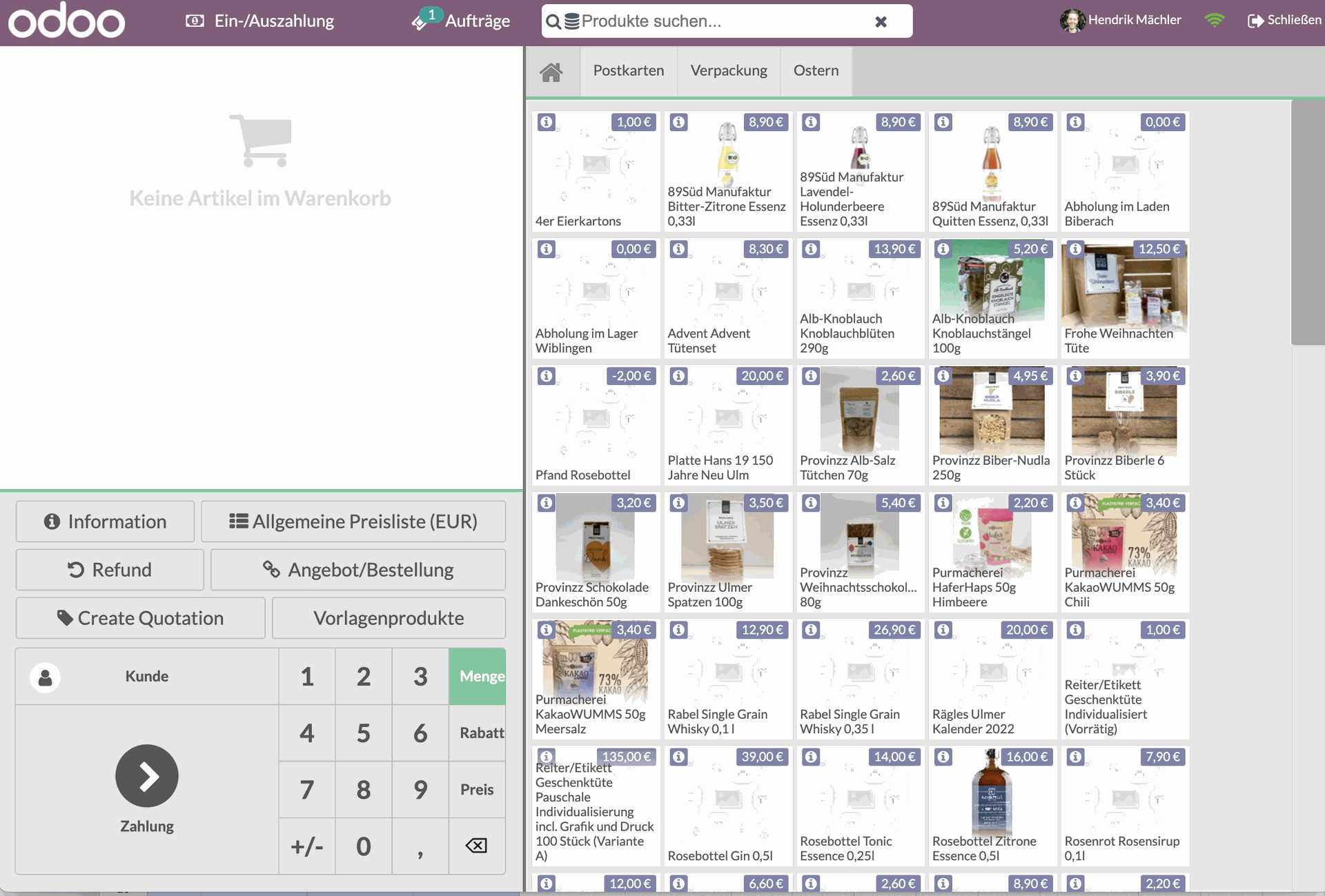1325x896 pixels.
Task: Open info icon on Bitter-Zitrone Essenz card
Action: click(679, 122)
